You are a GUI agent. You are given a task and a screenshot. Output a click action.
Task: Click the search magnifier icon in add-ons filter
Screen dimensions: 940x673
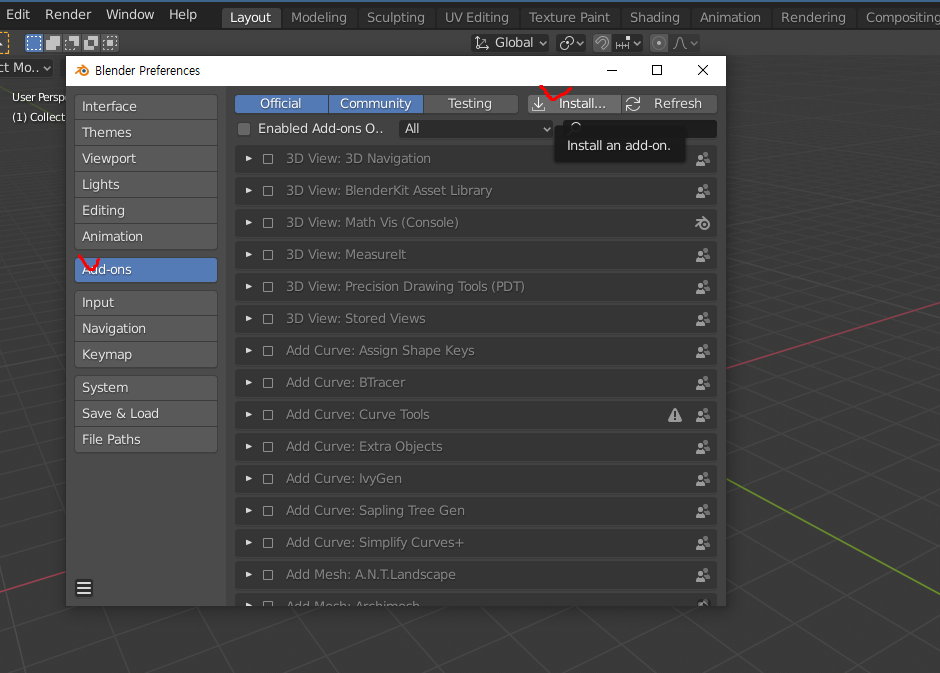[576, 126]
